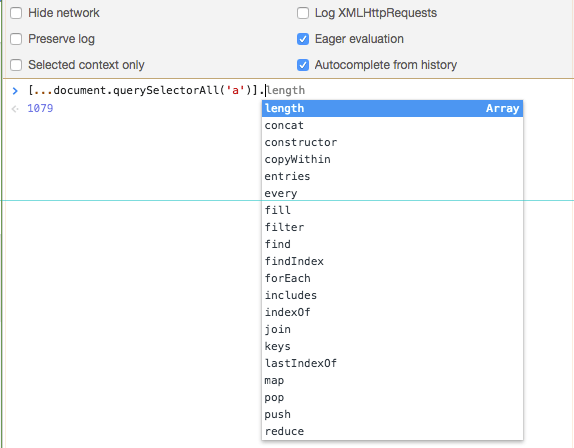
Task: Uncheck the Eager evaluation checkbox
Action: click(303, 39)
